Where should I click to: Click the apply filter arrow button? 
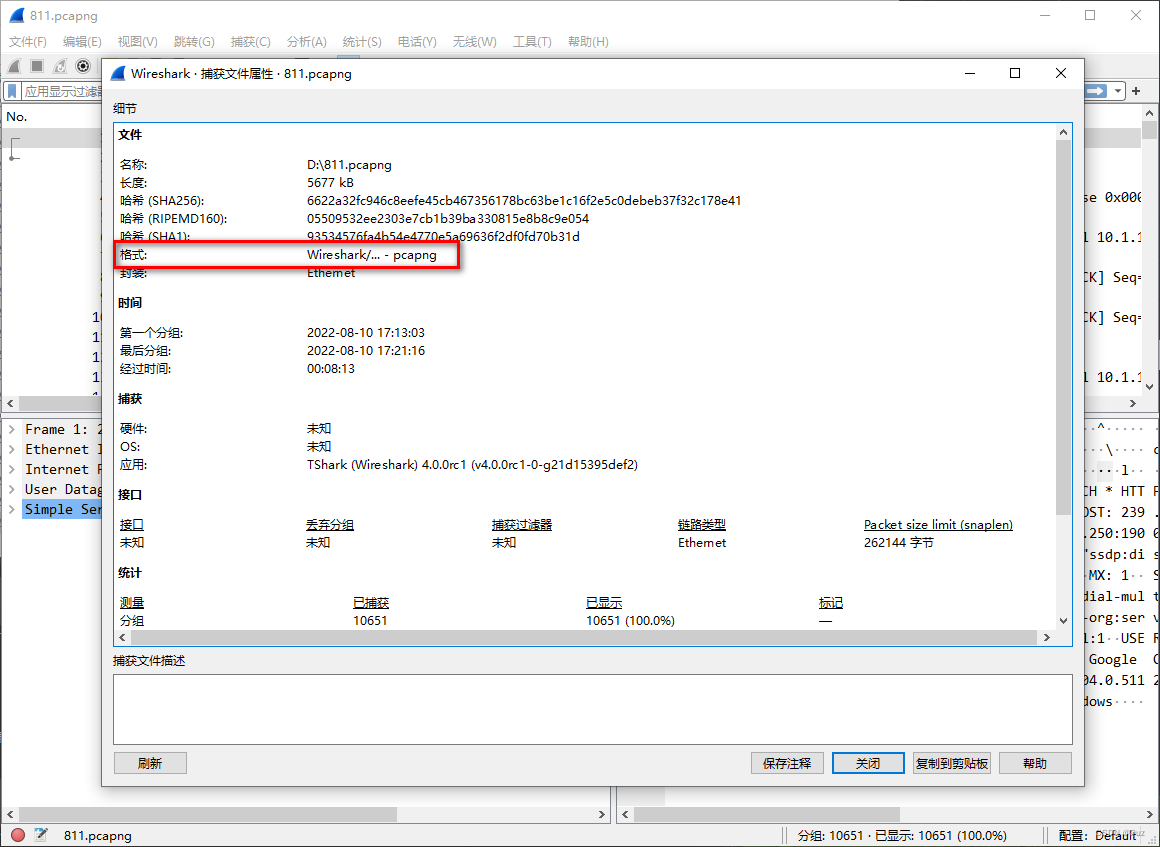(x=1096, y=91)
